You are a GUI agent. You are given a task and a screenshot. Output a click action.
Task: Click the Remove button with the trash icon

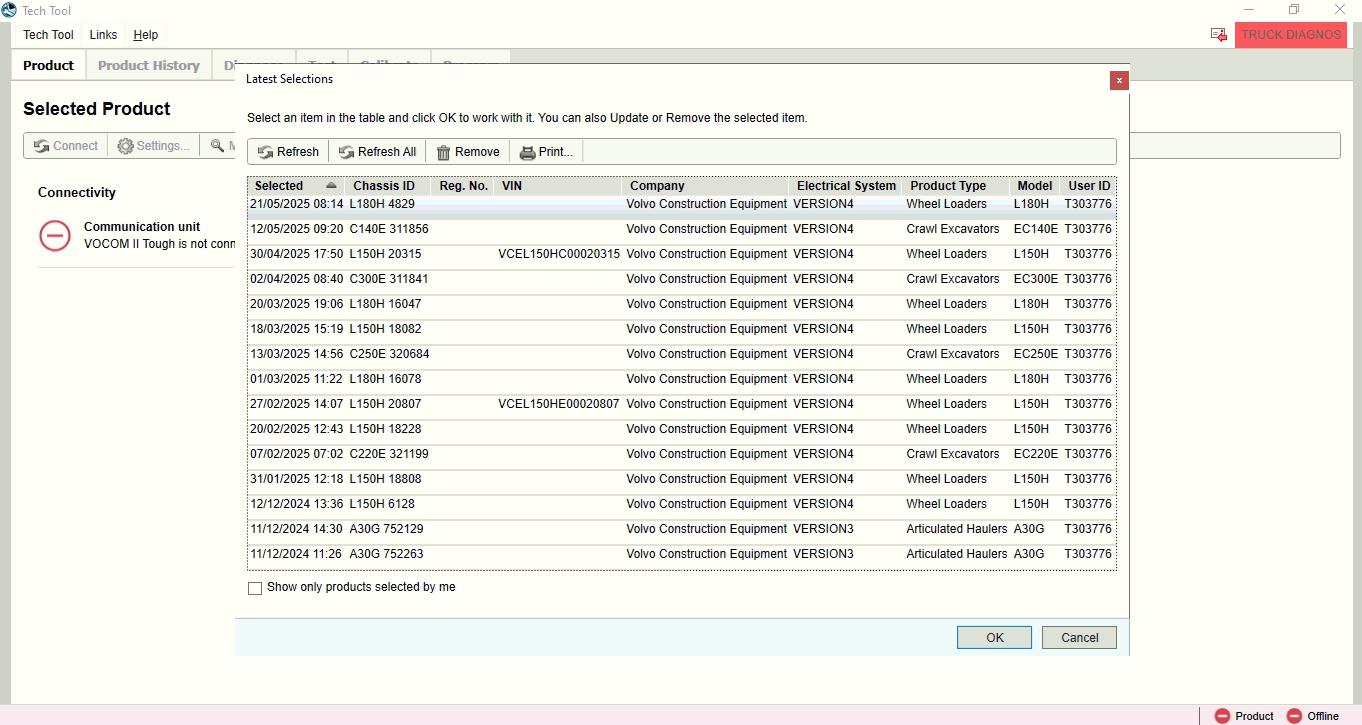(468, 152)
